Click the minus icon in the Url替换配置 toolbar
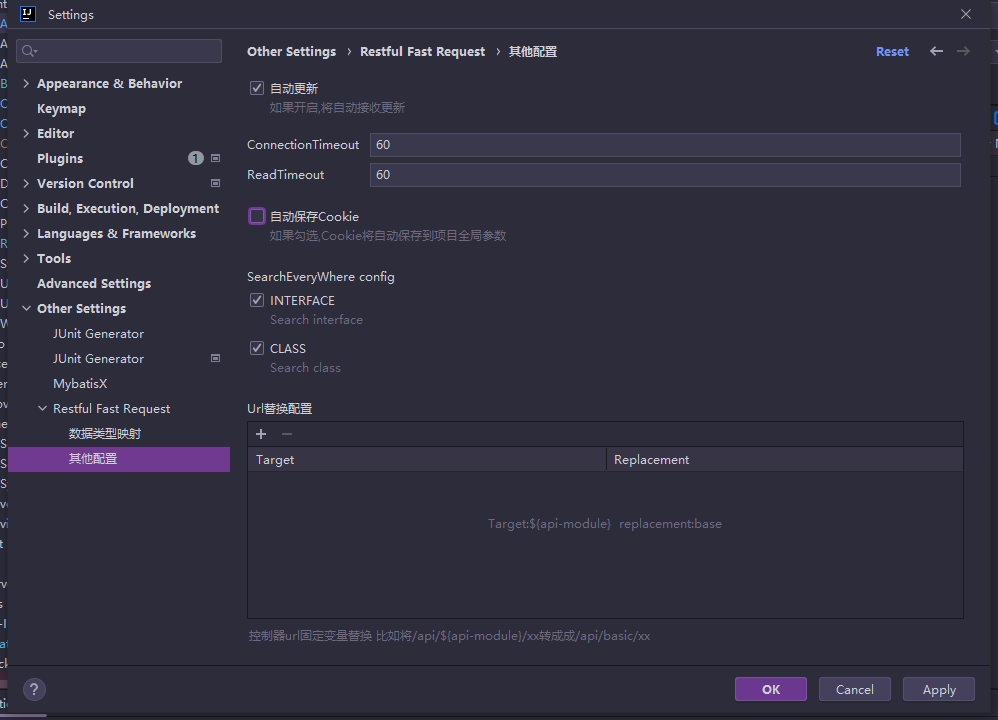Screen dimensions: 998x720 [x=285, y=434]
